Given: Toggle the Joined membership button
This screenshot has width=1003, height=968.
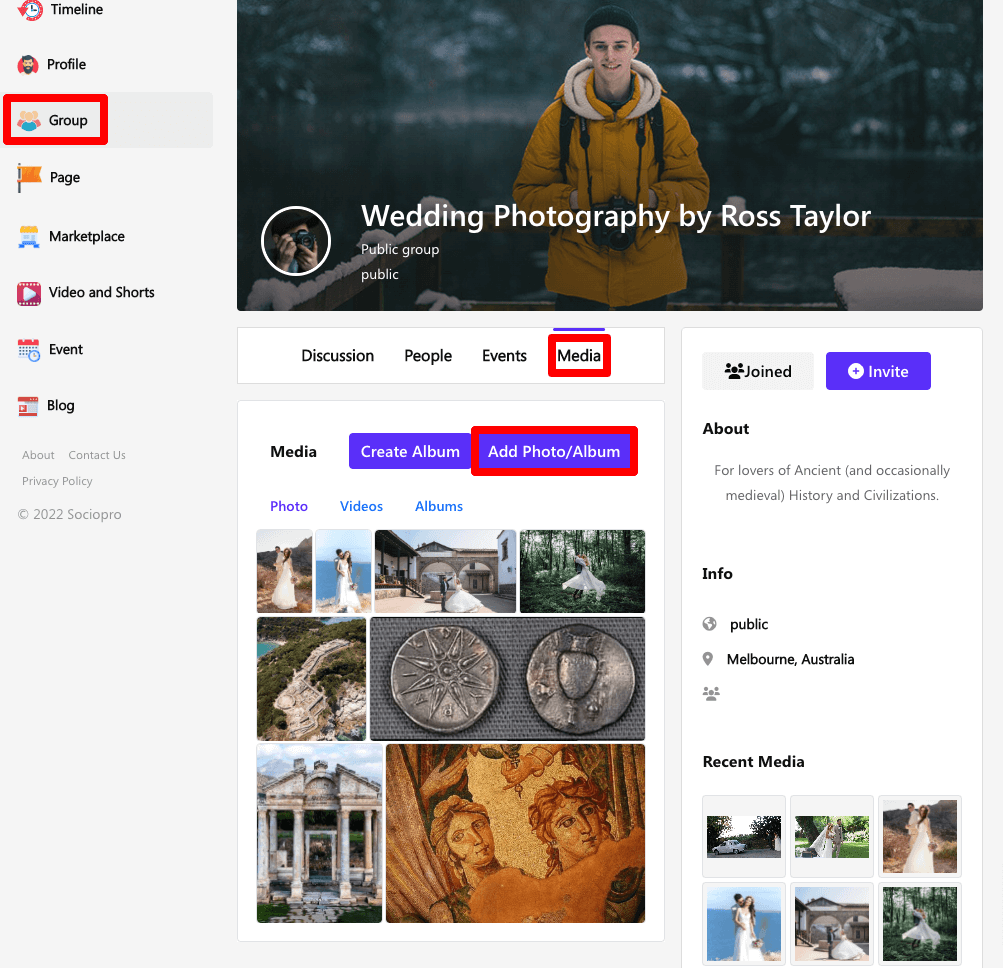Looking at the screenshot, I should point(758,371).
